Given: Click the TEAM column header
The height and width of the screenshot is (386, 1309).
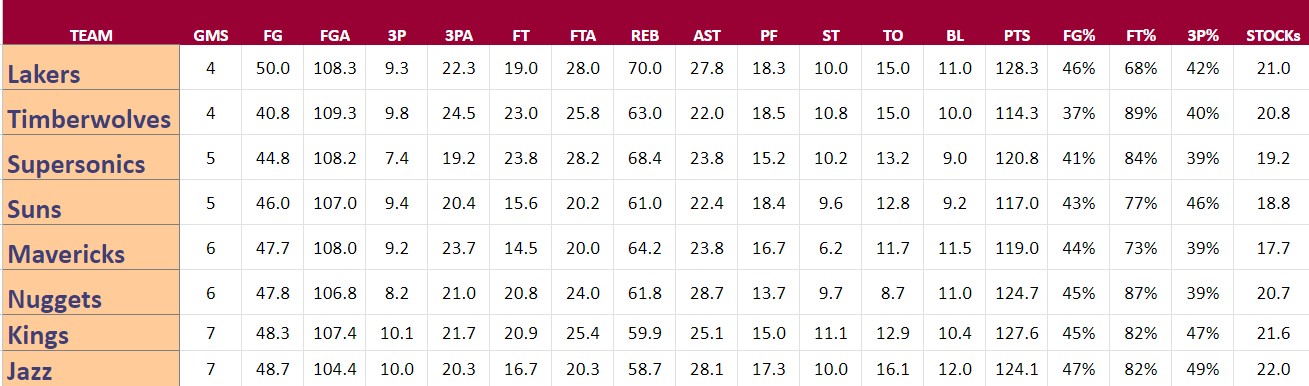Looking at the screenshot, I should click(x=91, y=35).
